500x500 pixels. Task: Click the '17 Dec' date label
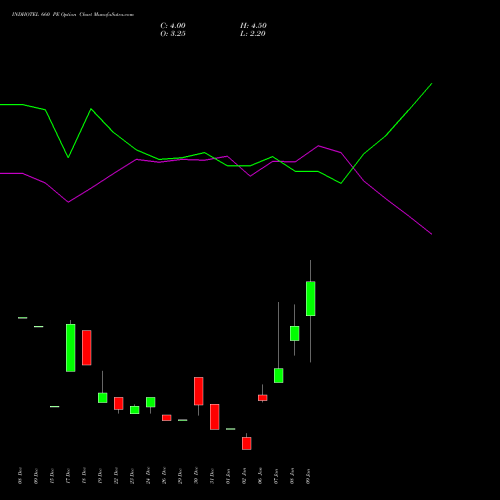(68, 476)
